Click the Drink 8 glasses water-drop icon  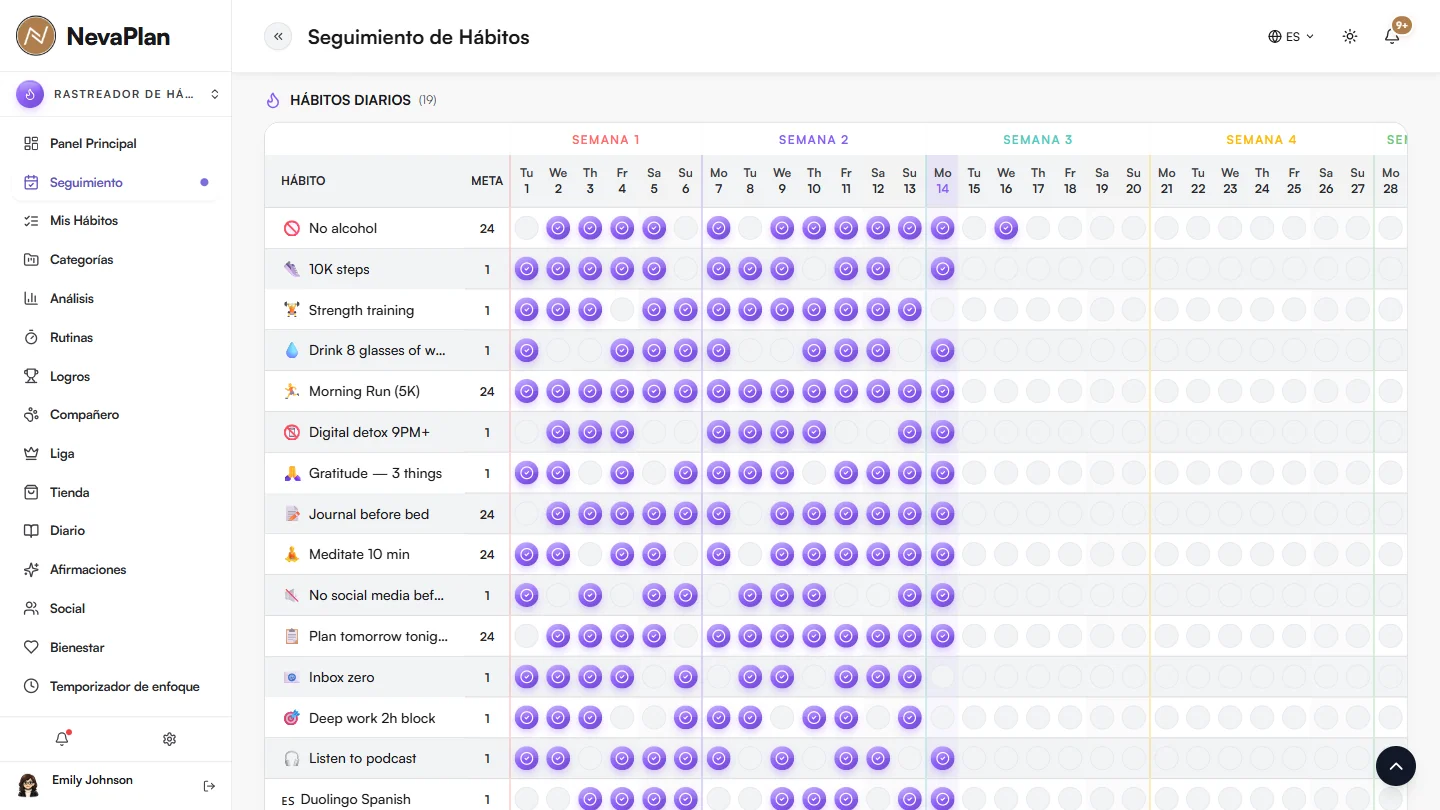292,351
